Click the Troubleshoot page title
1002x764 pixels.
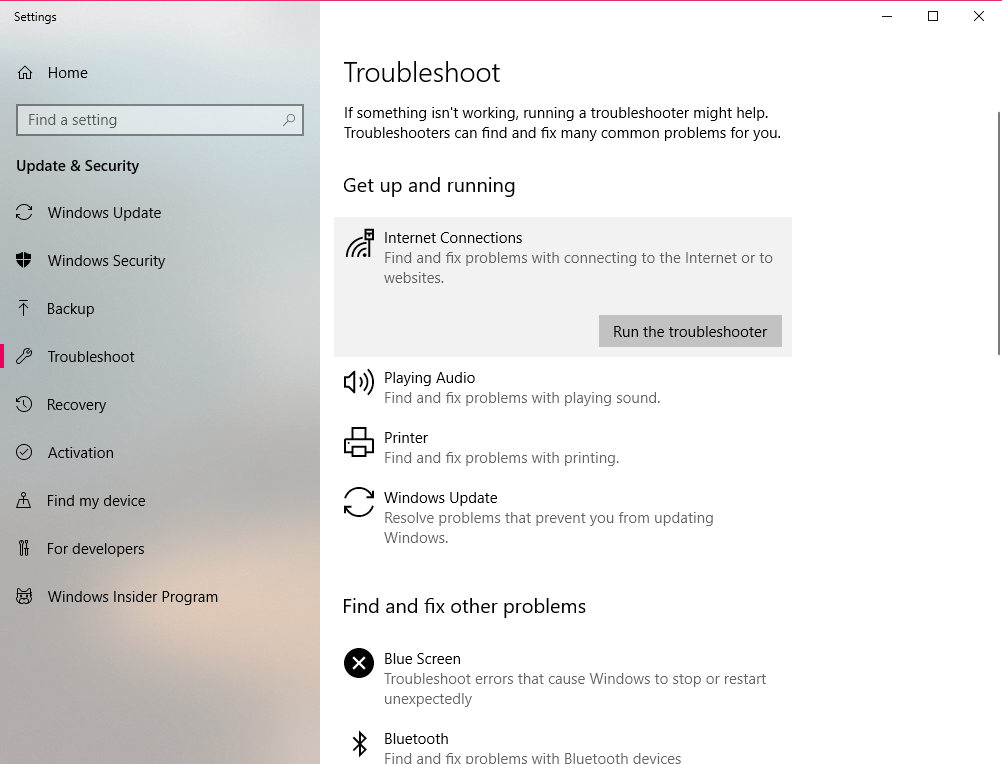[x=422, y=72]
